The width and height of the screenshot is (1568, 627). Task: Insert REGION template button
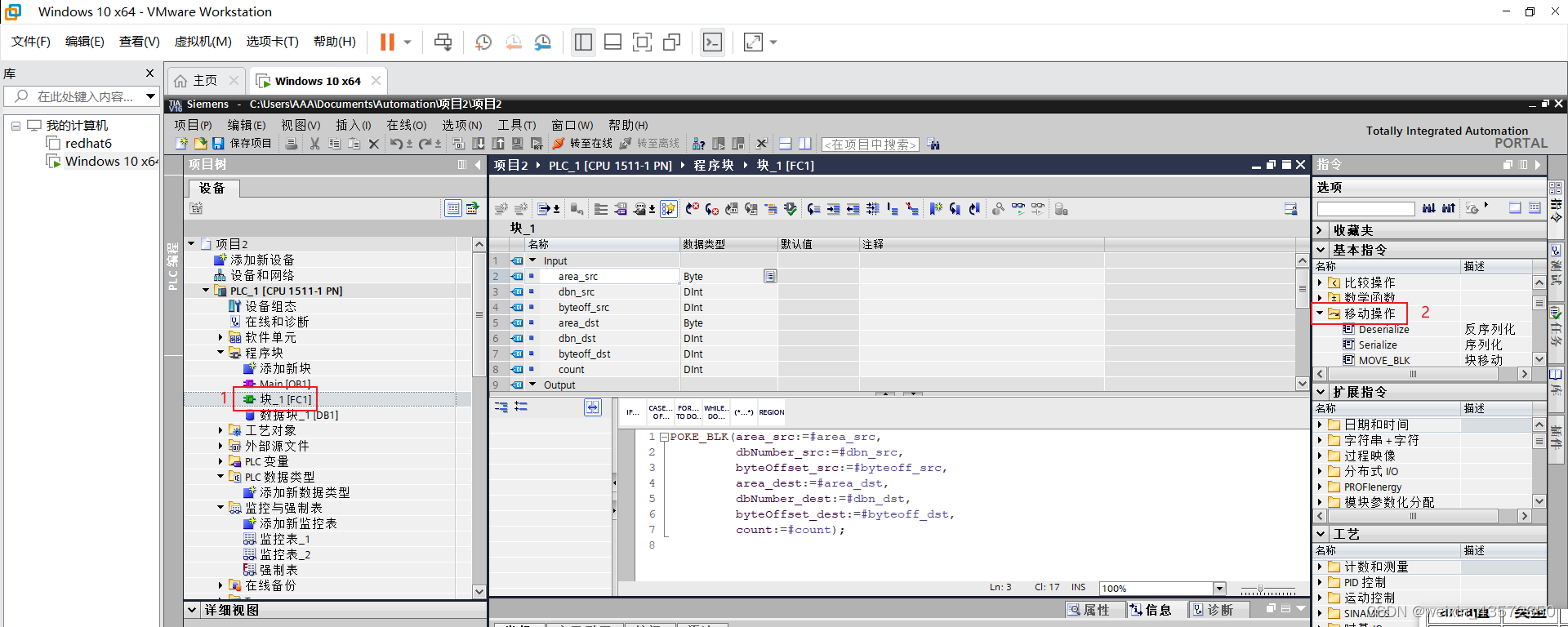coord(772,412)
